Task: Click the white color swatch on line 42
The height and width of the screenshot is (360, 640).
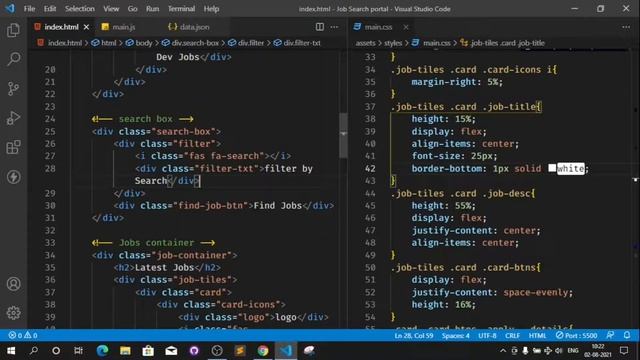Action: (552, 168)
